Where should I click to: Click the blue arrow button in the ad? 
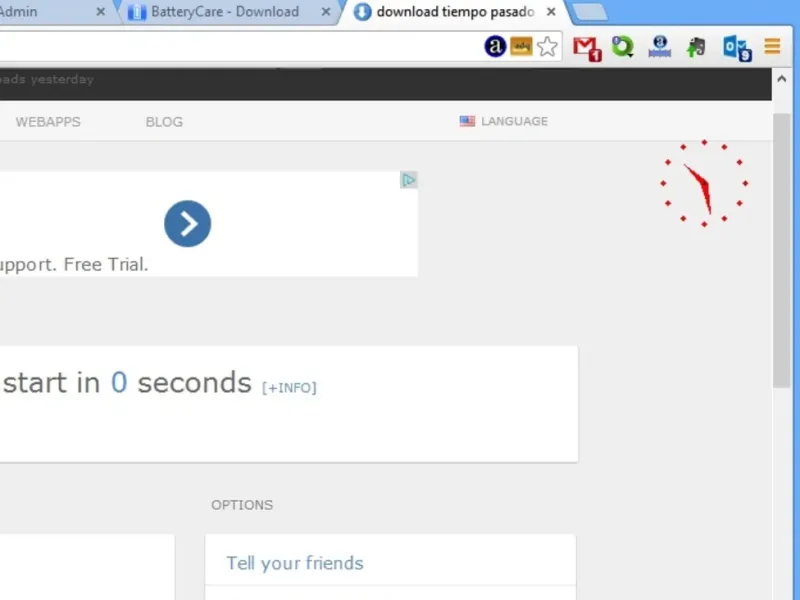(x=187, y=223)
